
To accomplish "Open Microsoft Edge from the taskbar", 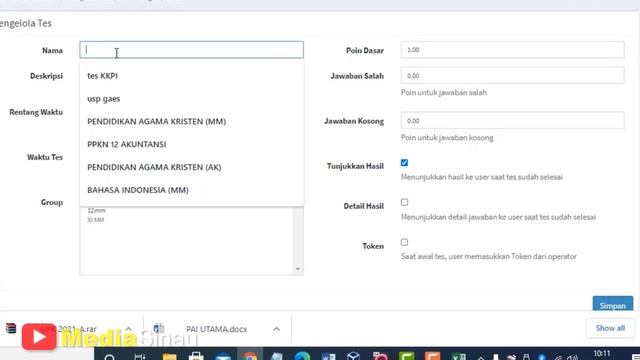I will [302, 356].
